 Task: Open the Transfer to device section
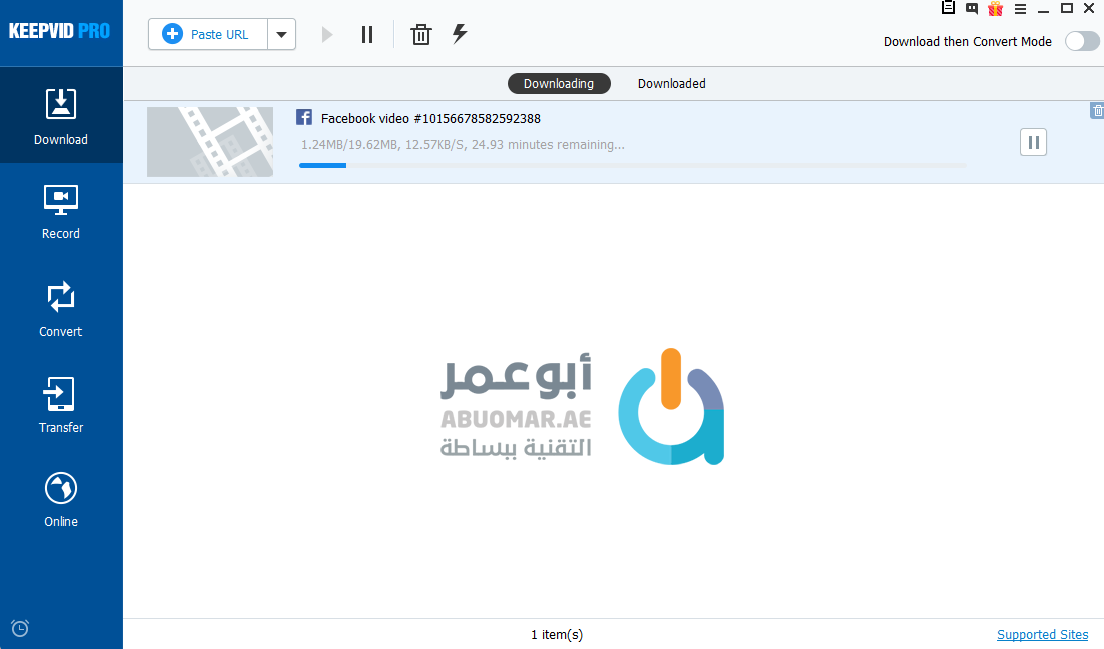pyautogui.click(x=61, y=405)
